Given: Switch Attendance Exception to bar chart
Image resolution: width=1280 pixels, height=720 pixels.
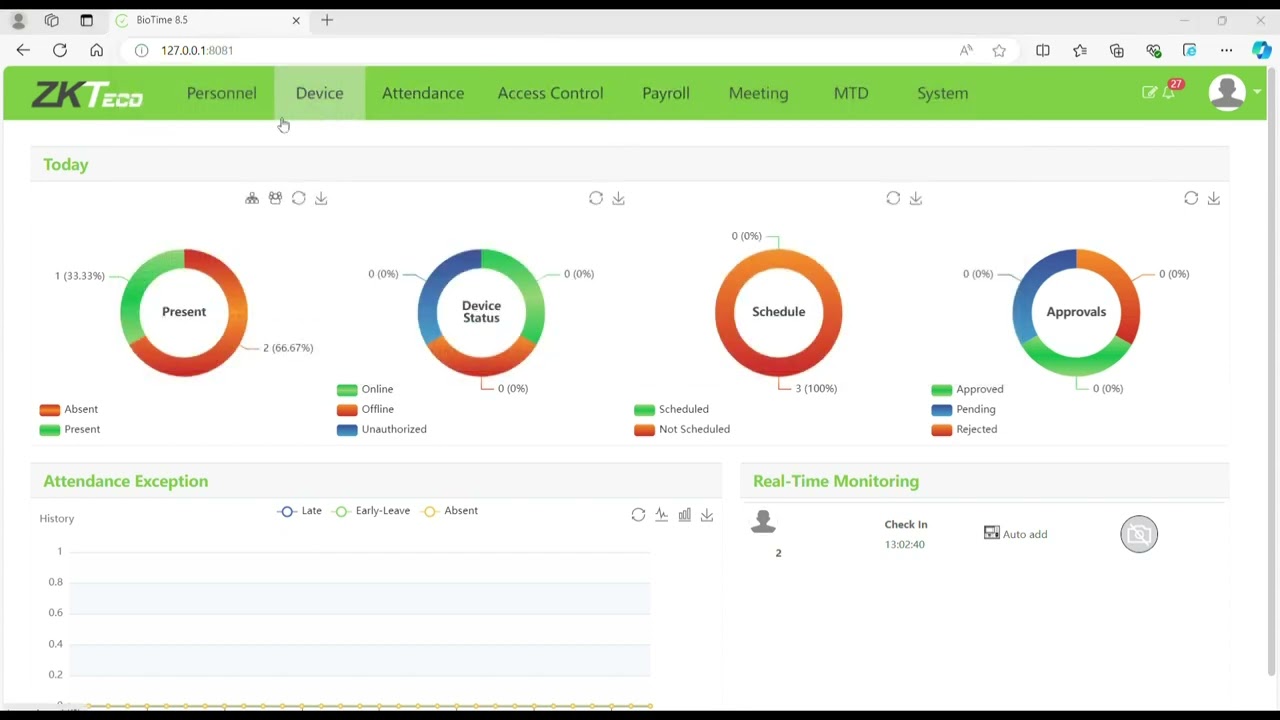Looking at the screenshot, I should [x=684, y=514].
